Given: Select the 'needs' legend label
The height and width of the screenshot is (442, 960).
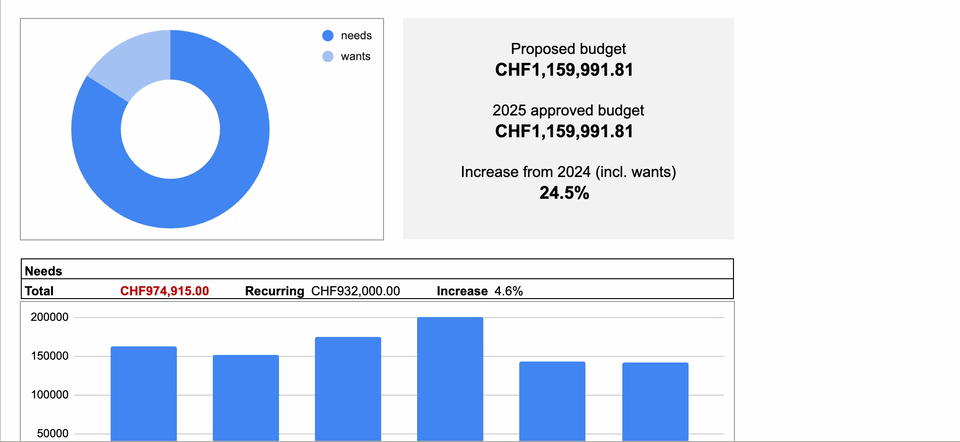Looking at the screenshot, I should pyautogui.click(x=356, y=36).
